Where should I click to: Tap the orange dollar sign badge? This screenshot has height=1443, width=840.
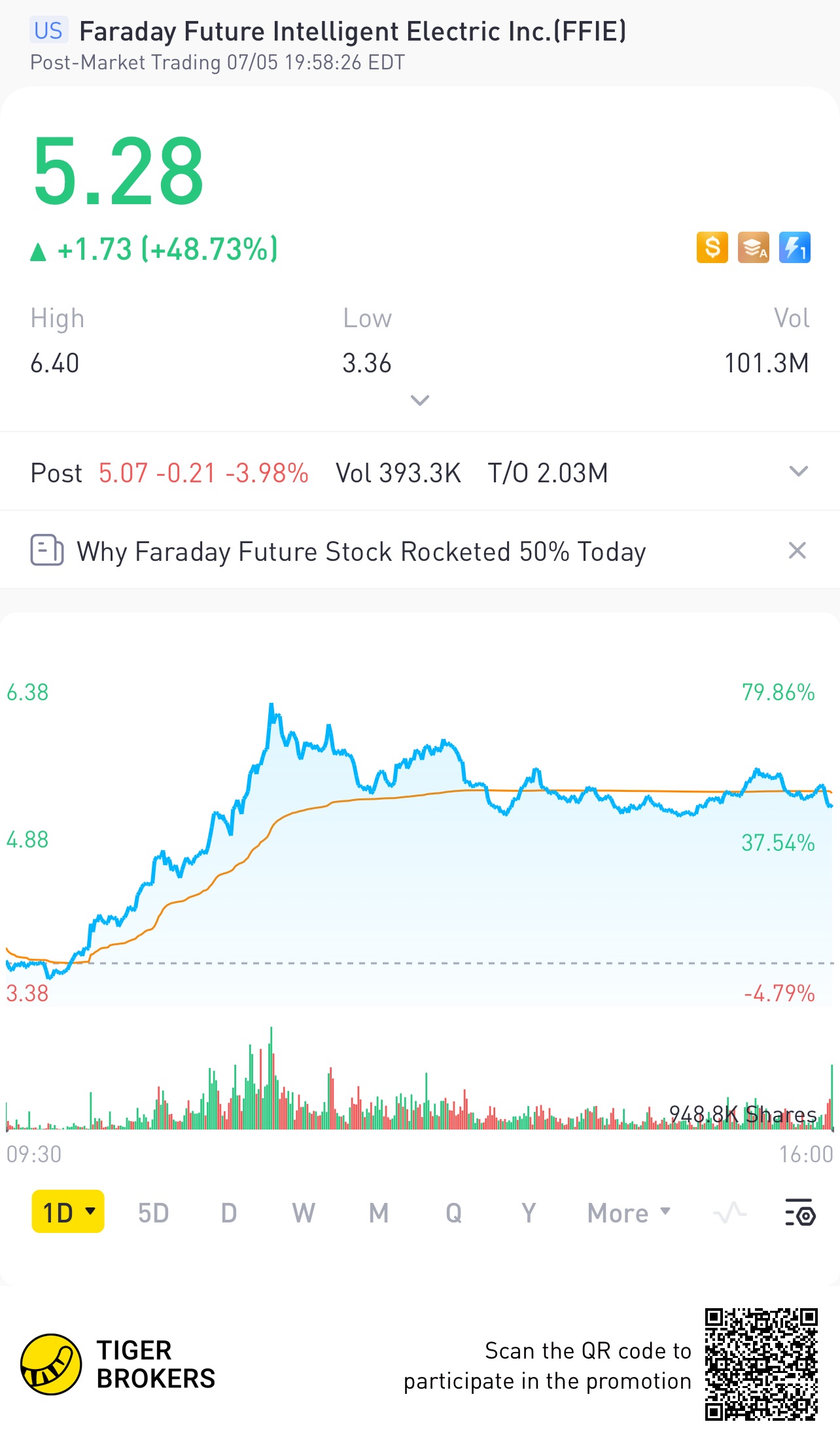712,248
